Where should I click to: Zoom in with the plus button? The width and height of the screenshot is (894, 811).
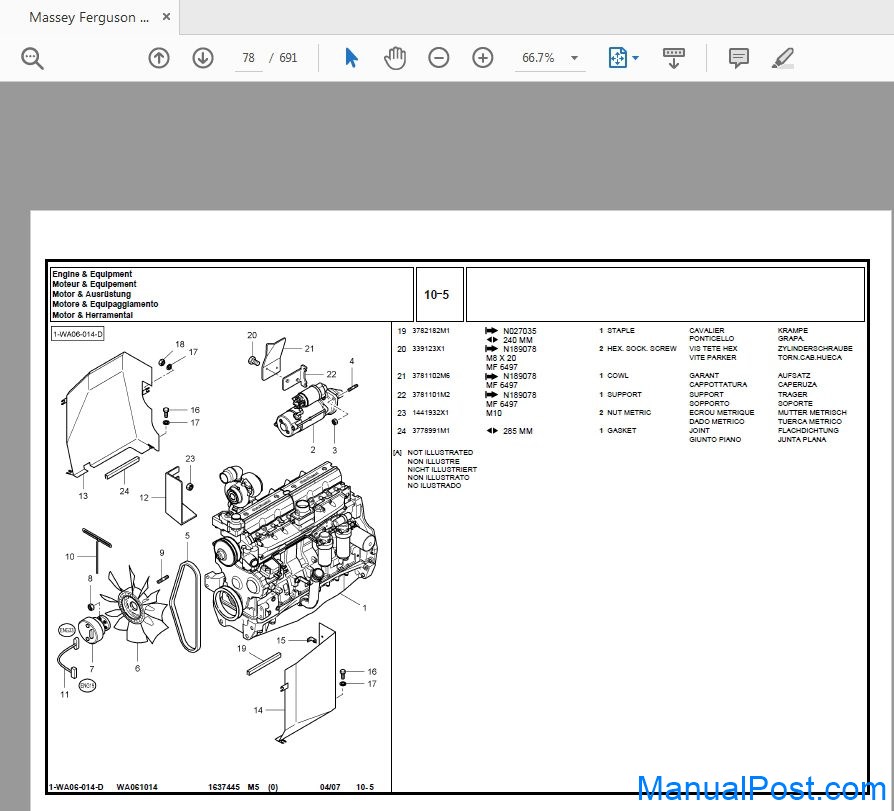point(483,58)
